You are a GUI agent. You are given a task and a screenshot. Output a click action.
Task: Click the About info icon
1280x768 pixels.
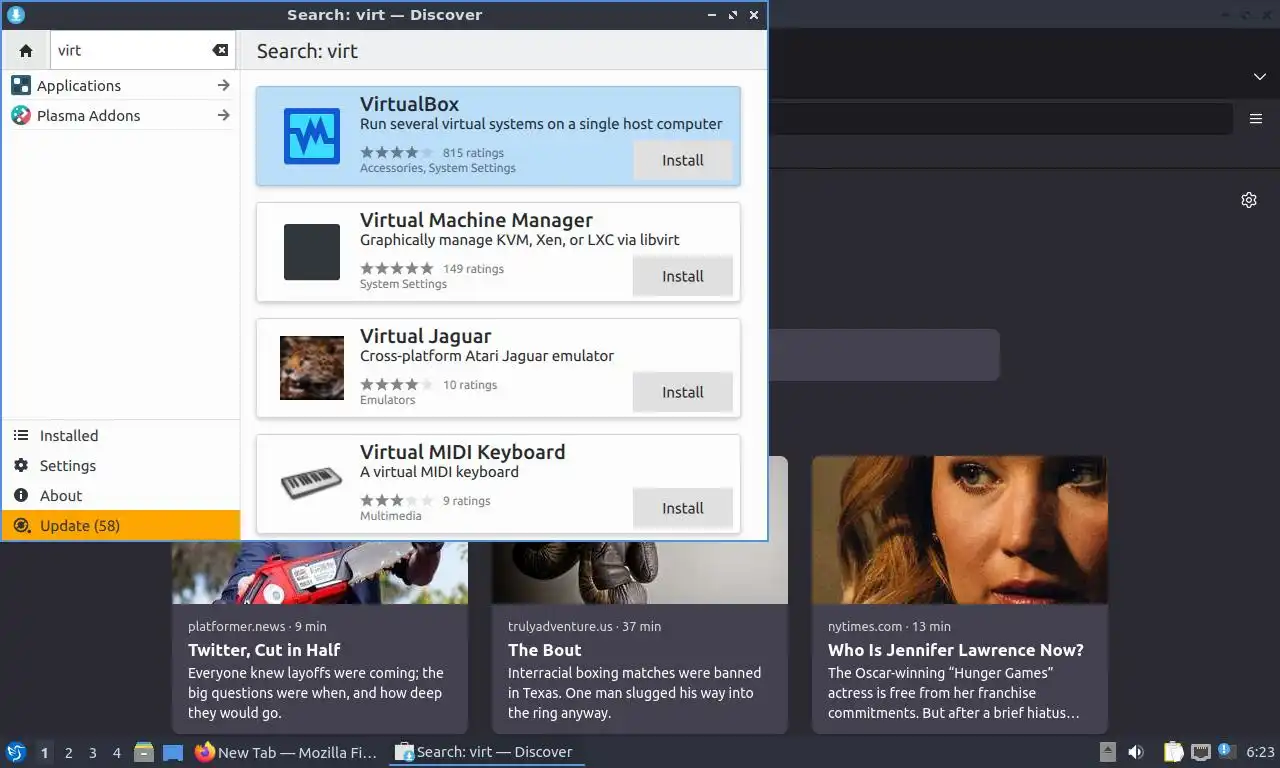(x=21, y=495)
